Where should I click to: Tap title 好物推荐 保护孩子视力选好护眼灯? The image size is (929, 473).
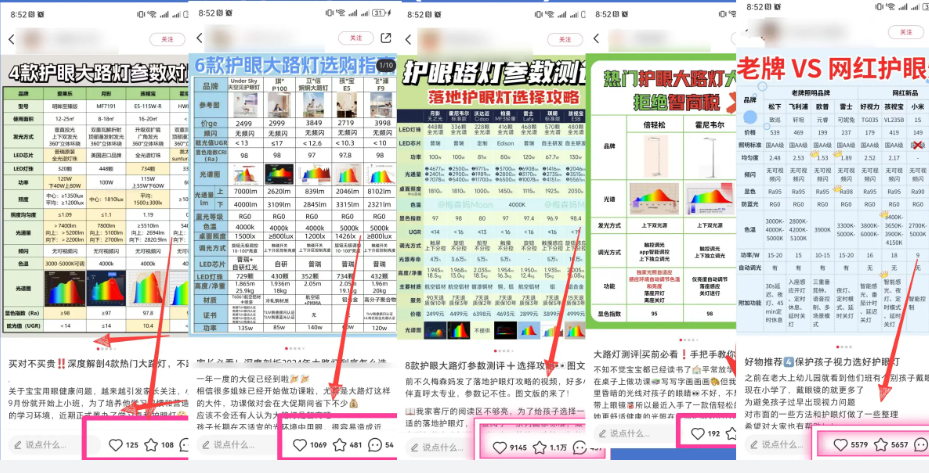(x=822, y=361)
